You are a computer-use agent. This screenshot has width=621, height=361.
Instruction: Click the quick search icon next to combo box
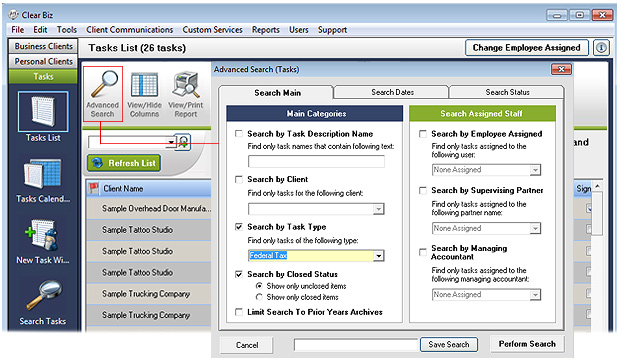coord(183,142)
